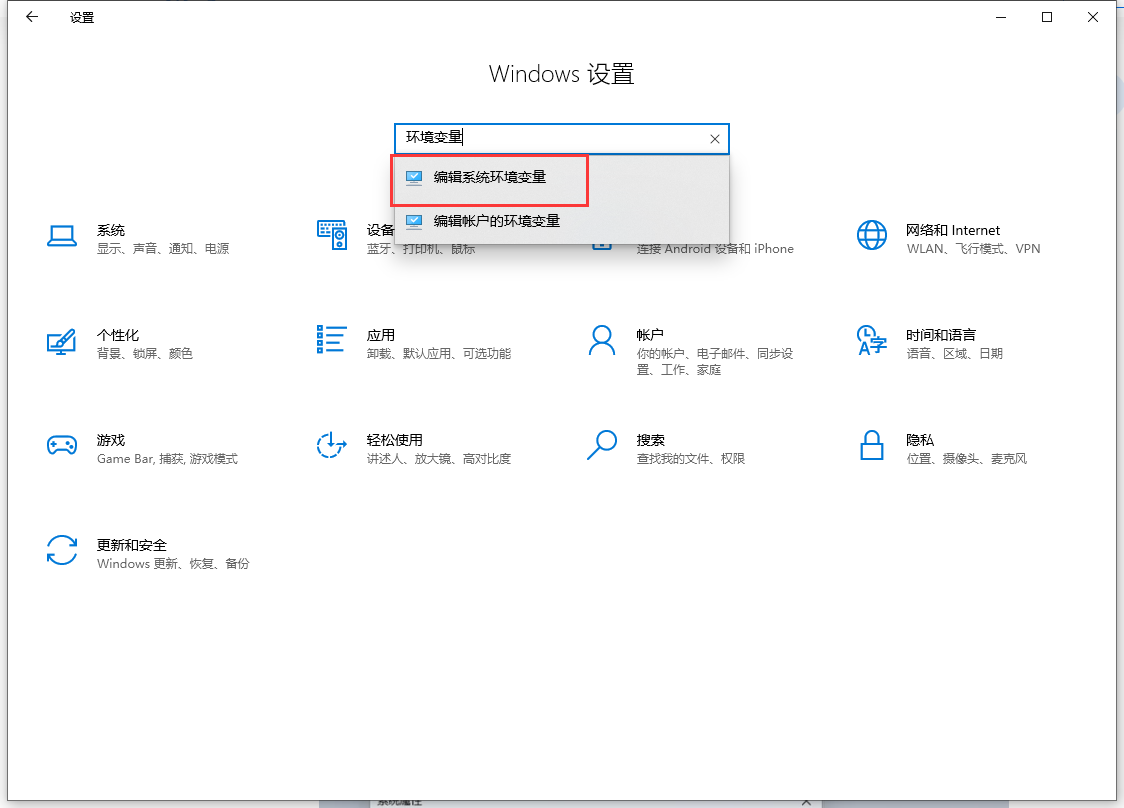Screen dimensions: 1124x808
Task: Open 网络和 Internet category title
Action: click(x=953, y=230)
